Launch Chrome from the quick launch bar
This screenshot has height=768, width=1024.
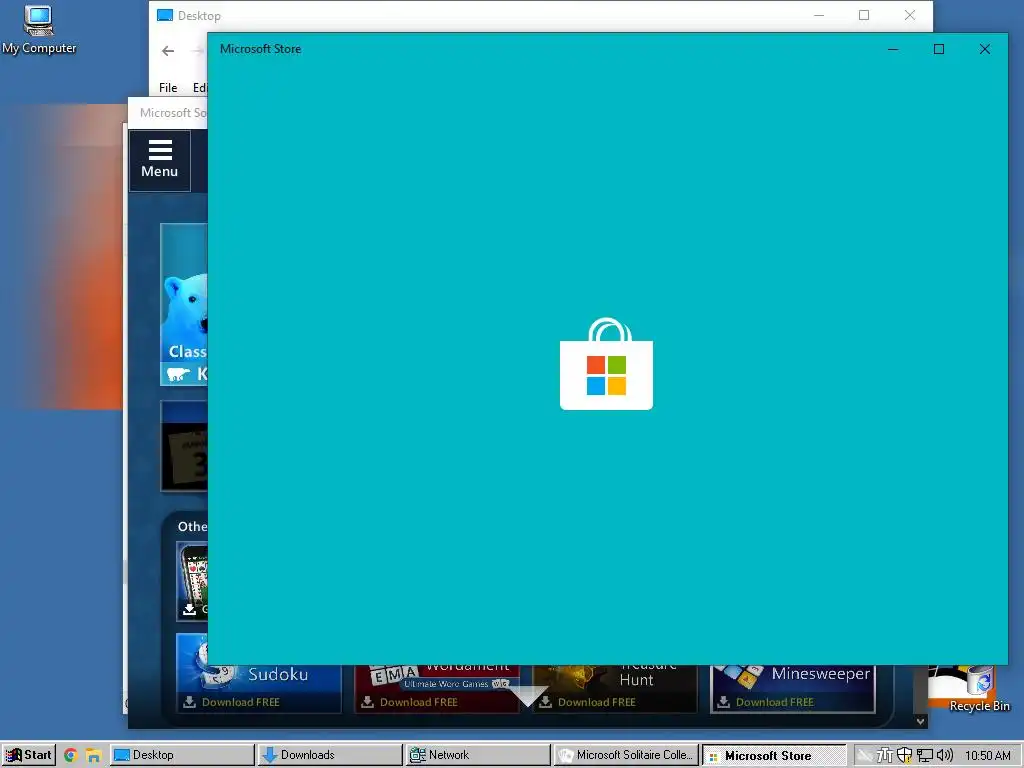[x=71, y=755]
